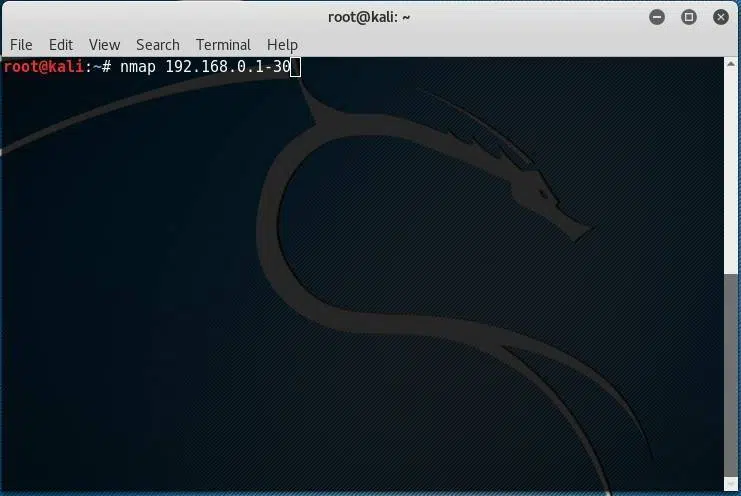The width and height of the screenshot is (741, 496).
Task: Click the dragon head in terminal background
Action: coord(540,195)
